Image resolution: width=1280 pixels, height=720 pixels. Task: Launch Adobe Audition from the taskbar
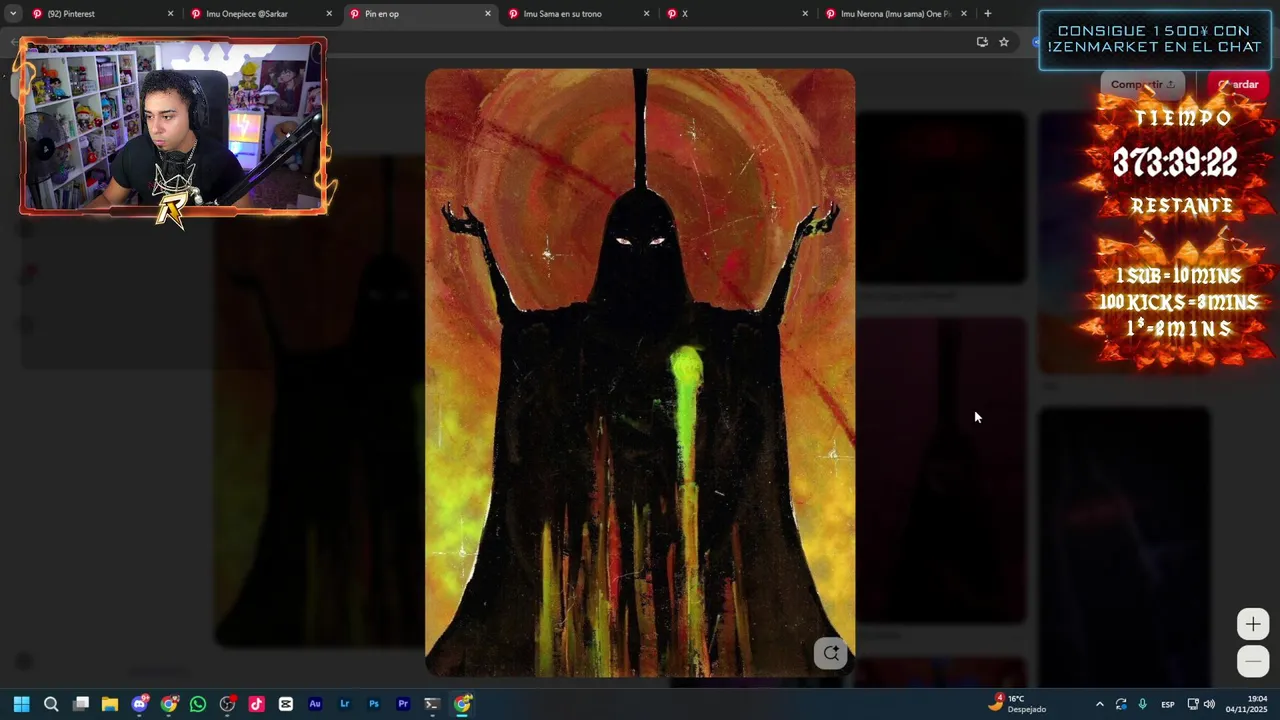pyautogui.click(x=315, y=704)
